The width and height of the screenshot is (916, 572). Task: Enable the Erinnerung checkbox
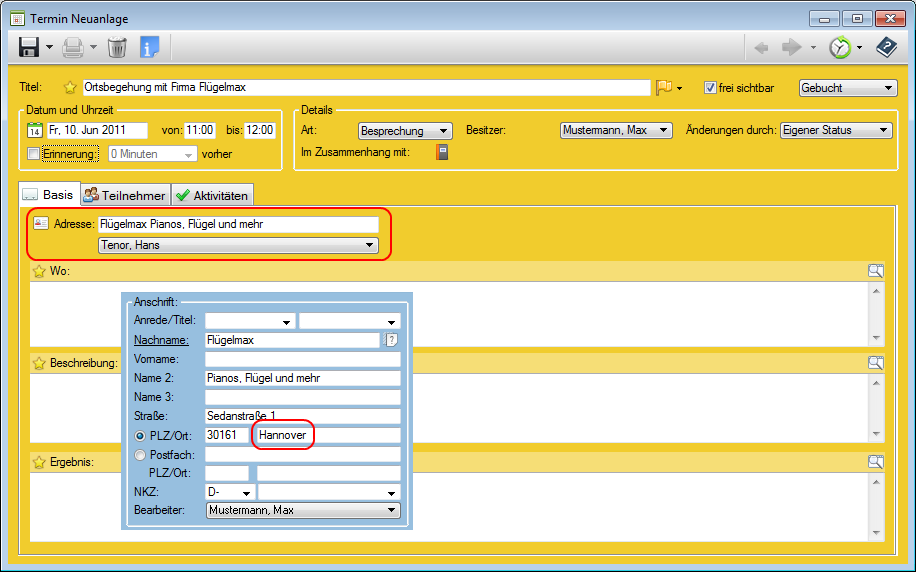pyautogui.click(x=34, y=154)
